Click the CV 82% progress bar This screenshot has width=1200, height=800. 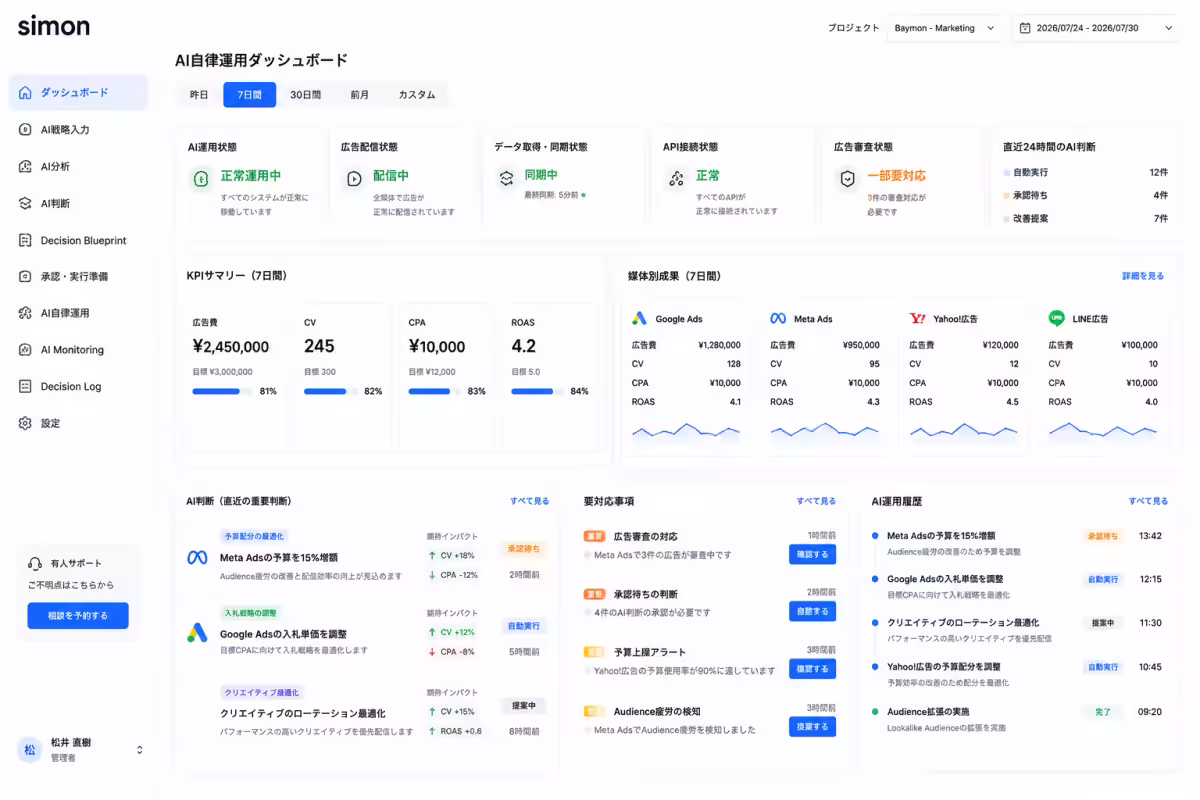pyautogui.click(x=330, y=392)
